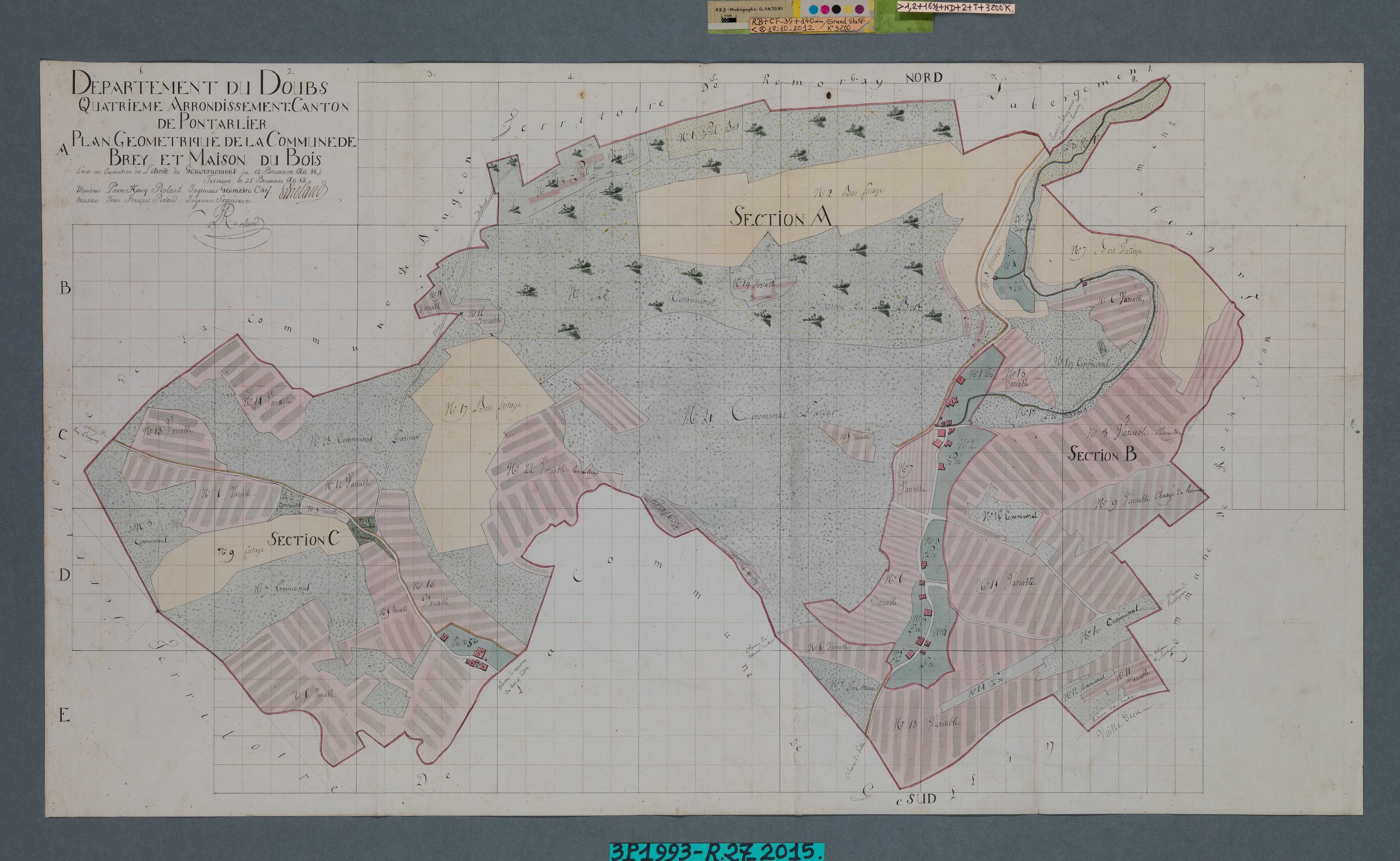Click the yellow calibration dot

click(848, 10)
